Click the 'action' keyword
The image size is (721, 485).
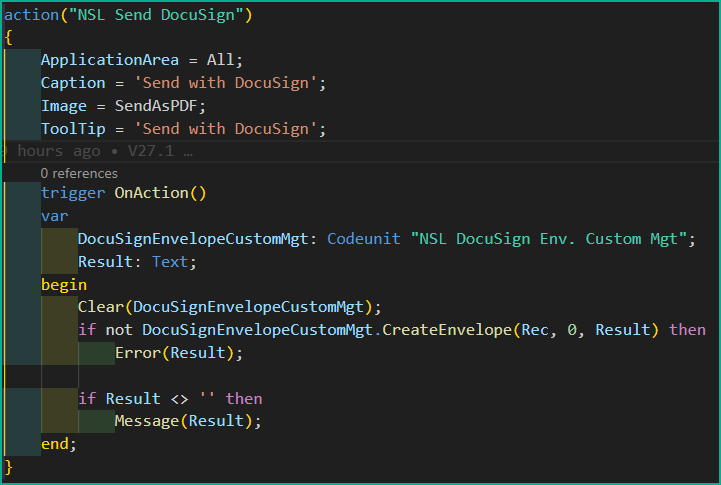point(31,15)
